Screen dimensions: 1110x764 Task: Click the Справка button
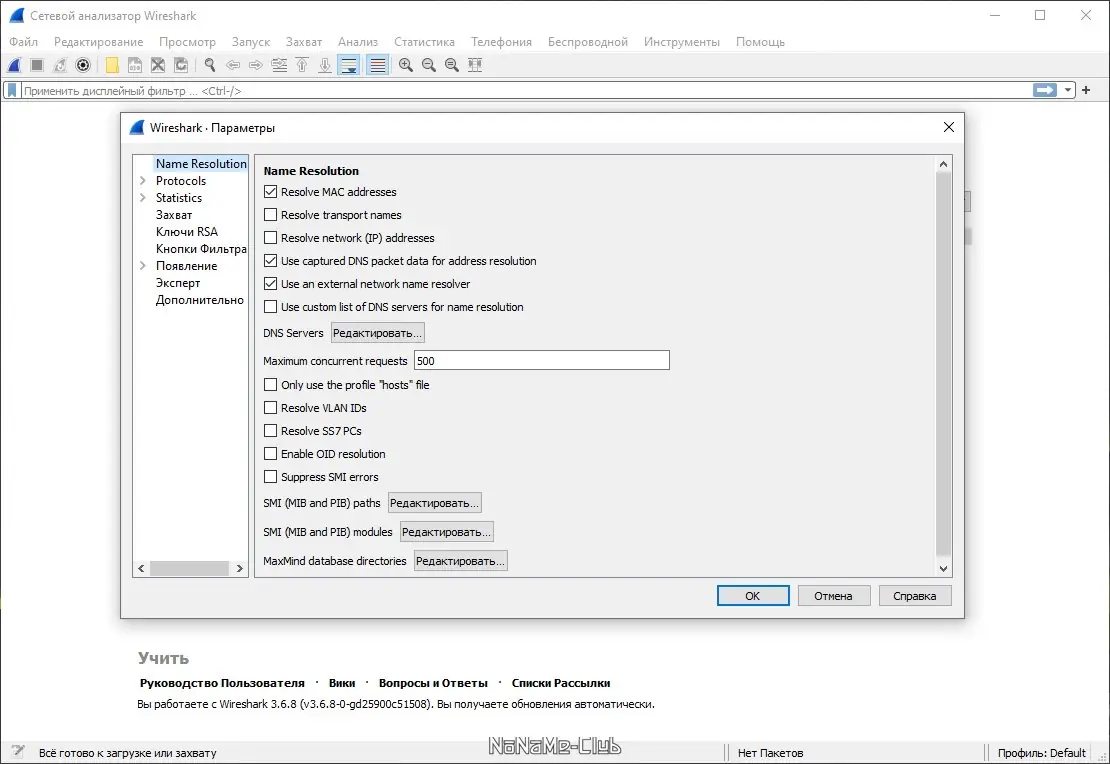[x=915, y=595]
